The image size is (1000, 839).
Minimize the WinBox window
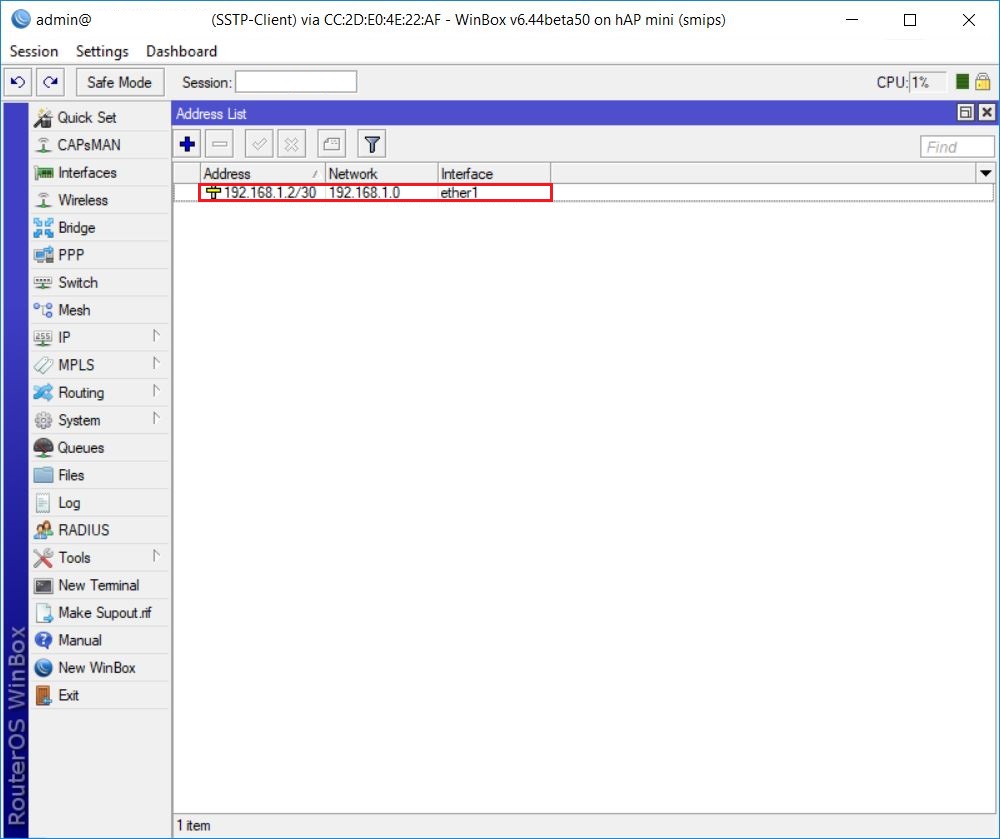[x=852, y=20]
